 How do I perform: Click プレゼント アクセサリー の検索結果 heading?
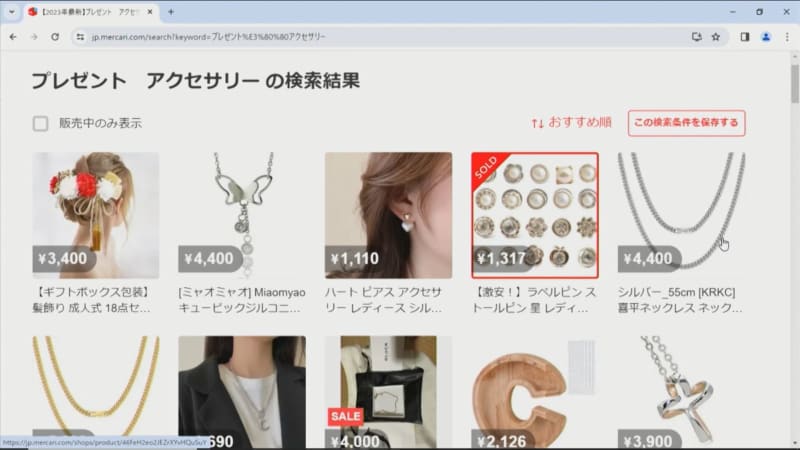[x=196, y=81]
